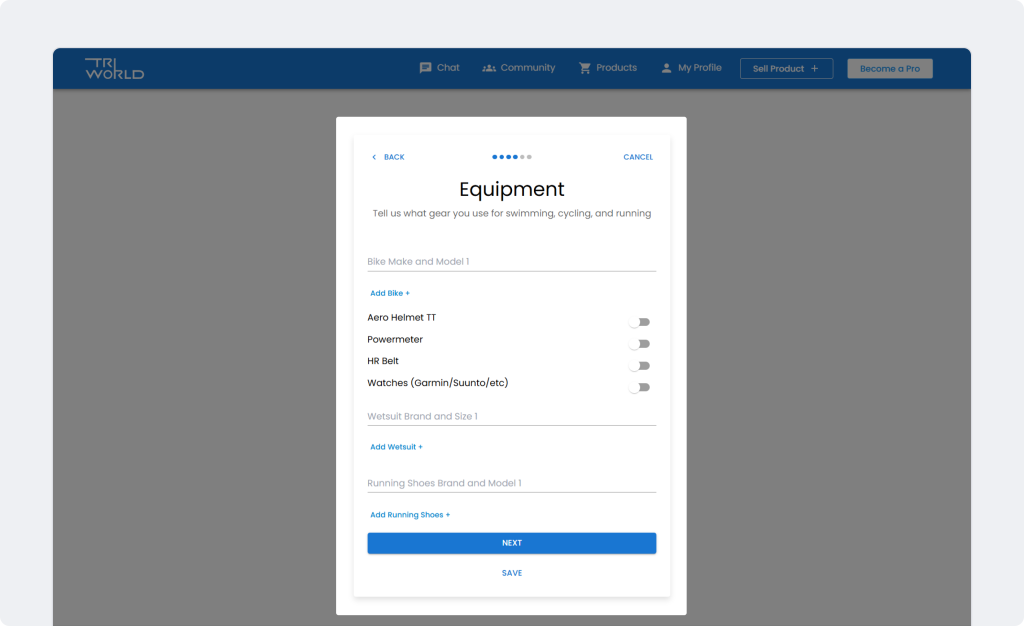Click the Bike Make and Model field

511,260
